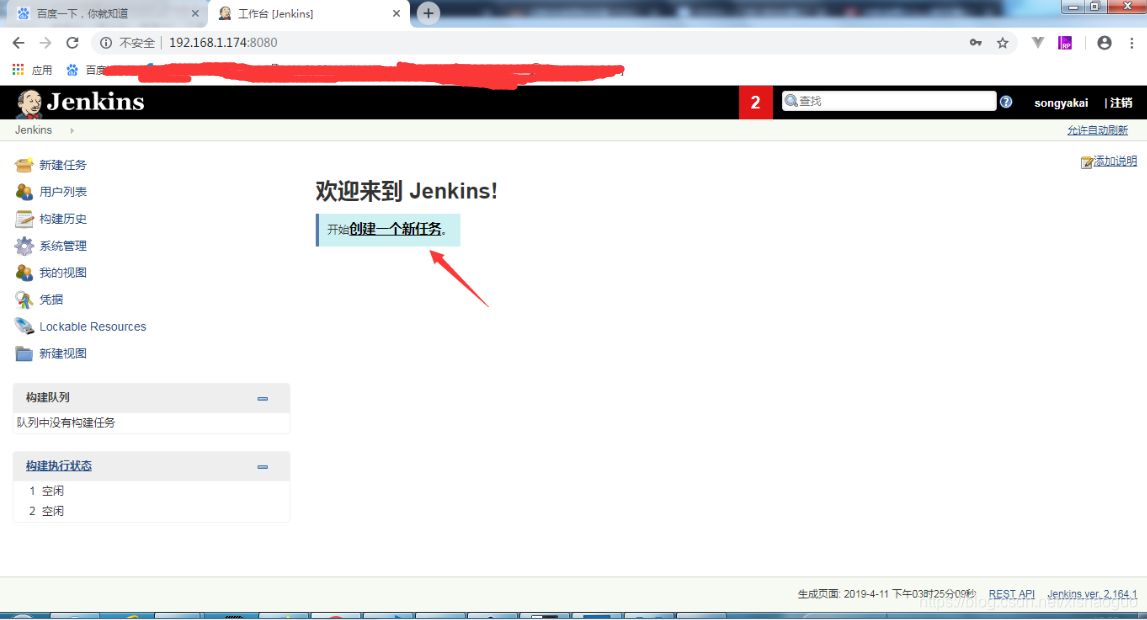Focus the 查找 search box
Image resolution: width=1147 pixels, height=620 pixels.
[x=889, y=102]
